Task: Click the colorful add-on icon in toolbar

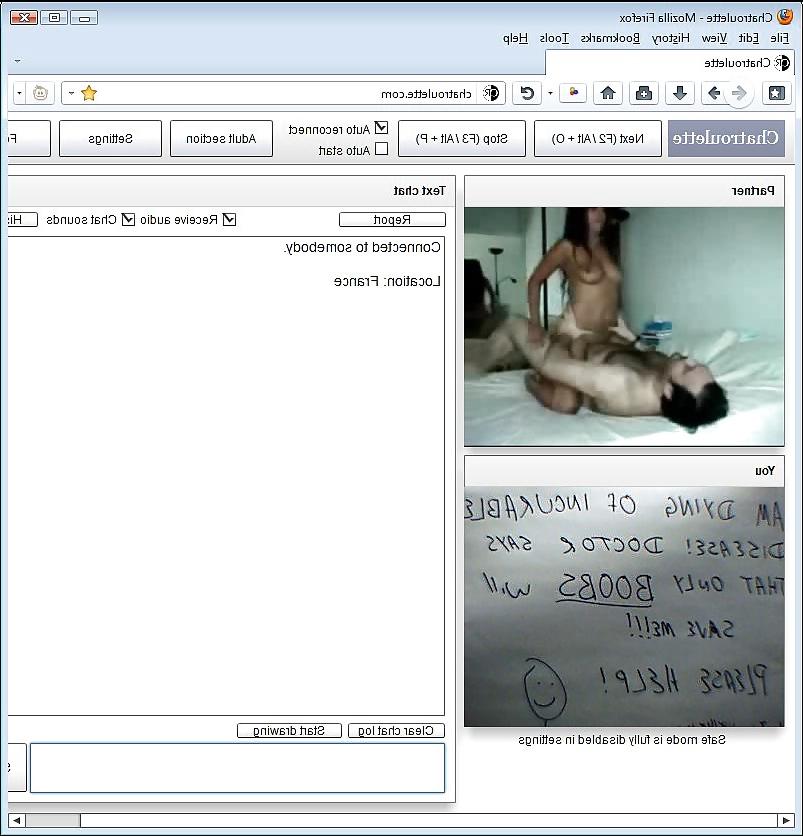Action: [x=573, y=93]
